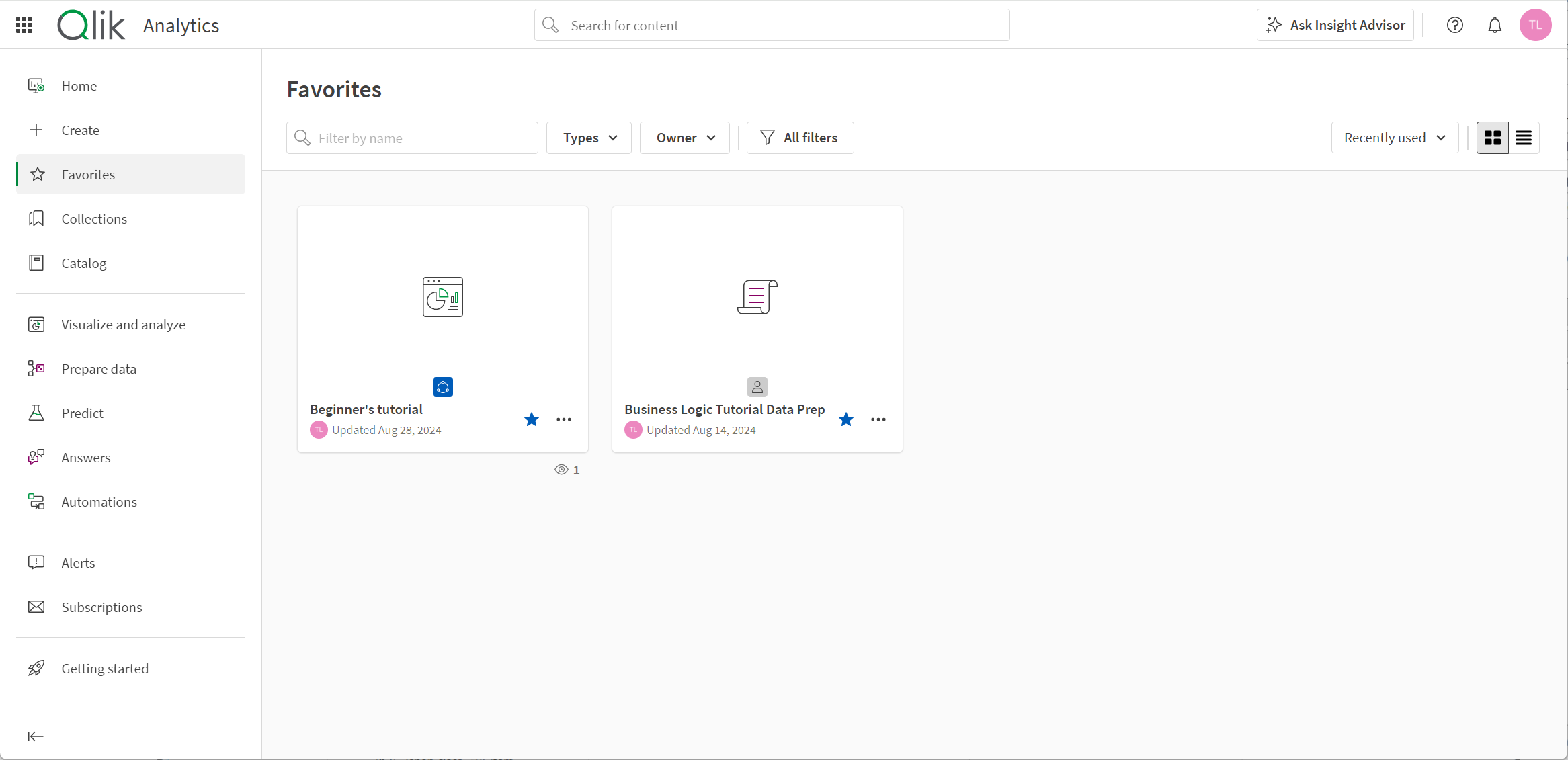Click the Automations sidebar icon
1568x760 pixels.
[x=36, y=501]
